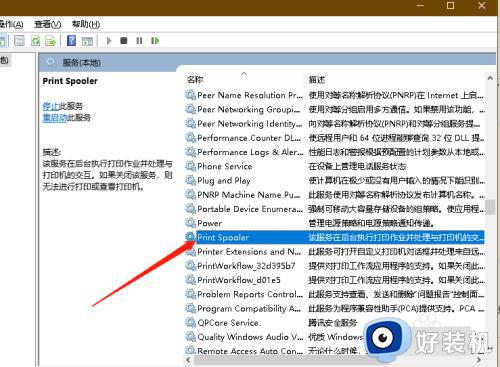The image size is (500, 367).
Task: Click the Stop Service square toolbar icon
Action: click(x=124, y=41)
